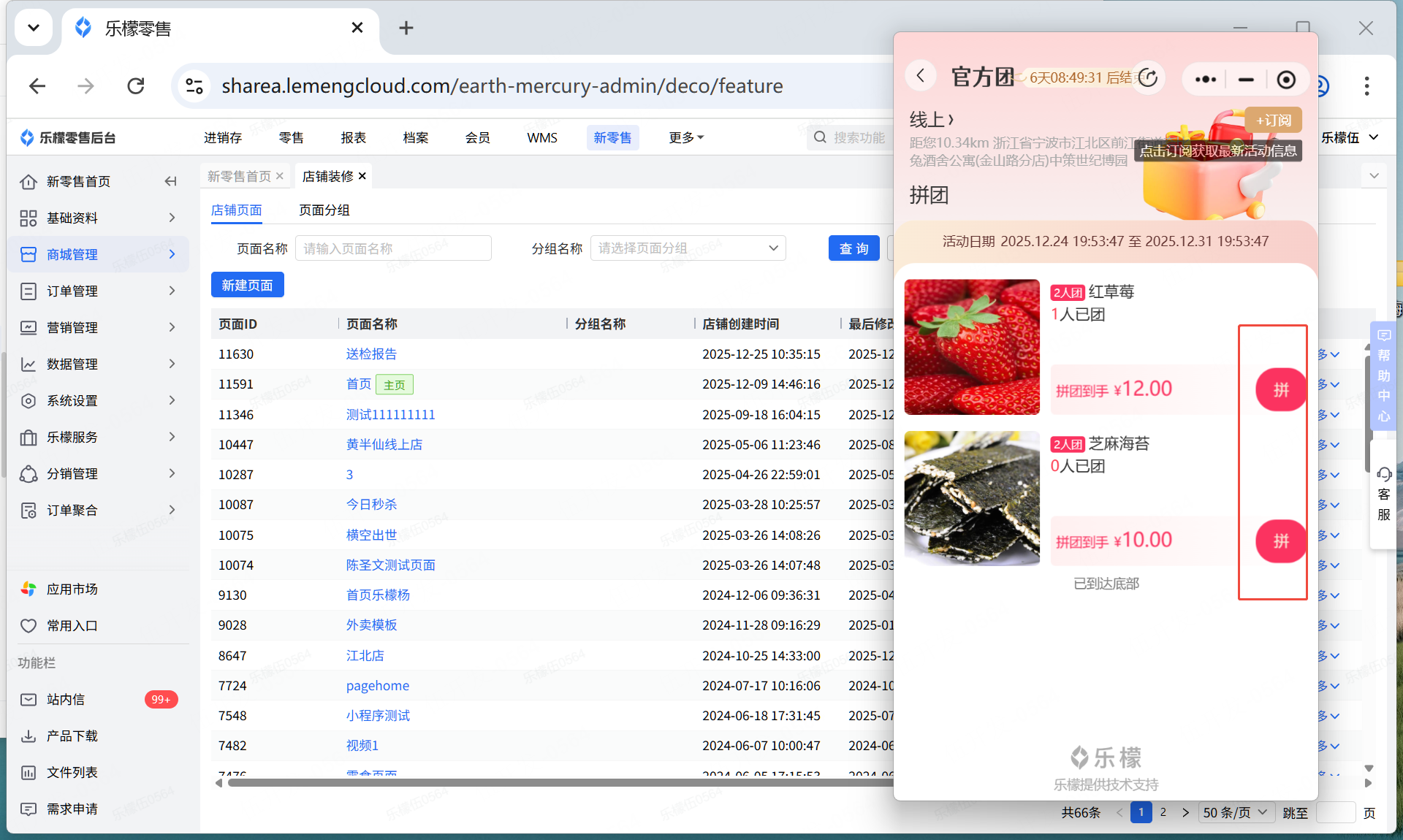Open the 分组名称 page group dropdown
This screenshot has height=840, width=1403.
(x=688, y=248)
